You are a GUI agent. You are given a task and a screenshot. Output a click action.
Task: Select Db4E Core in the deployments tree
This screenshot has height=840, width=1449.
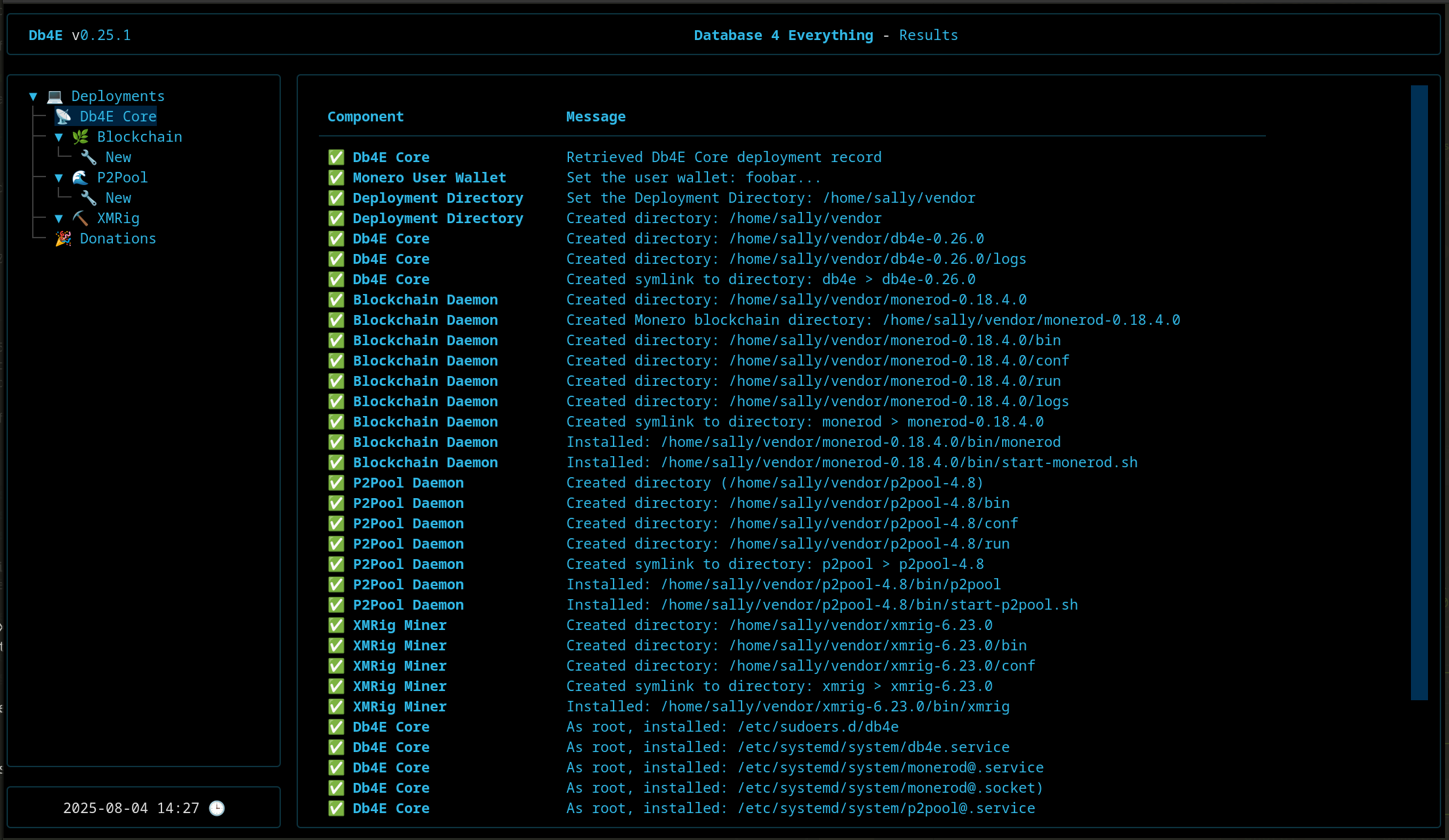pos(118,117)
